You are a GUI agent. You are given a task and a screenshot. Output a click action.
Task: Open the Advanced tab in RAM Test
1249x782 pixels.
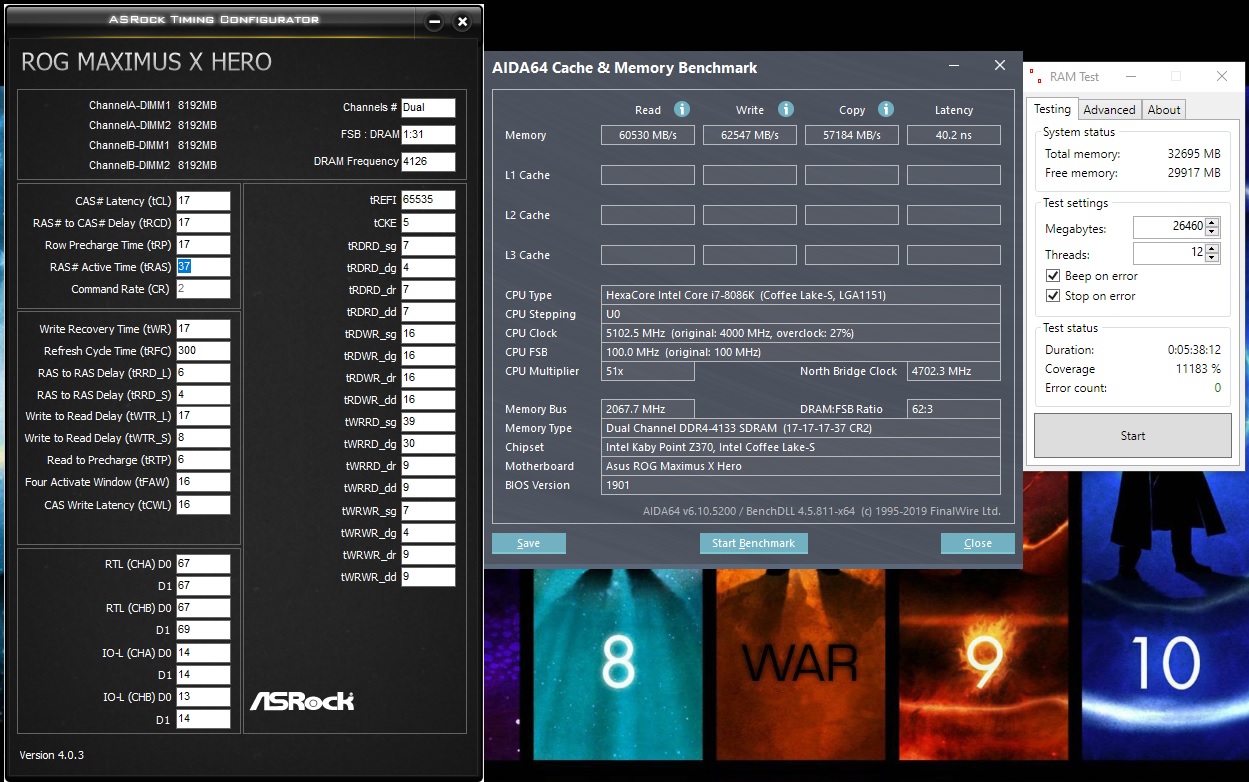tap(1109, 110)
